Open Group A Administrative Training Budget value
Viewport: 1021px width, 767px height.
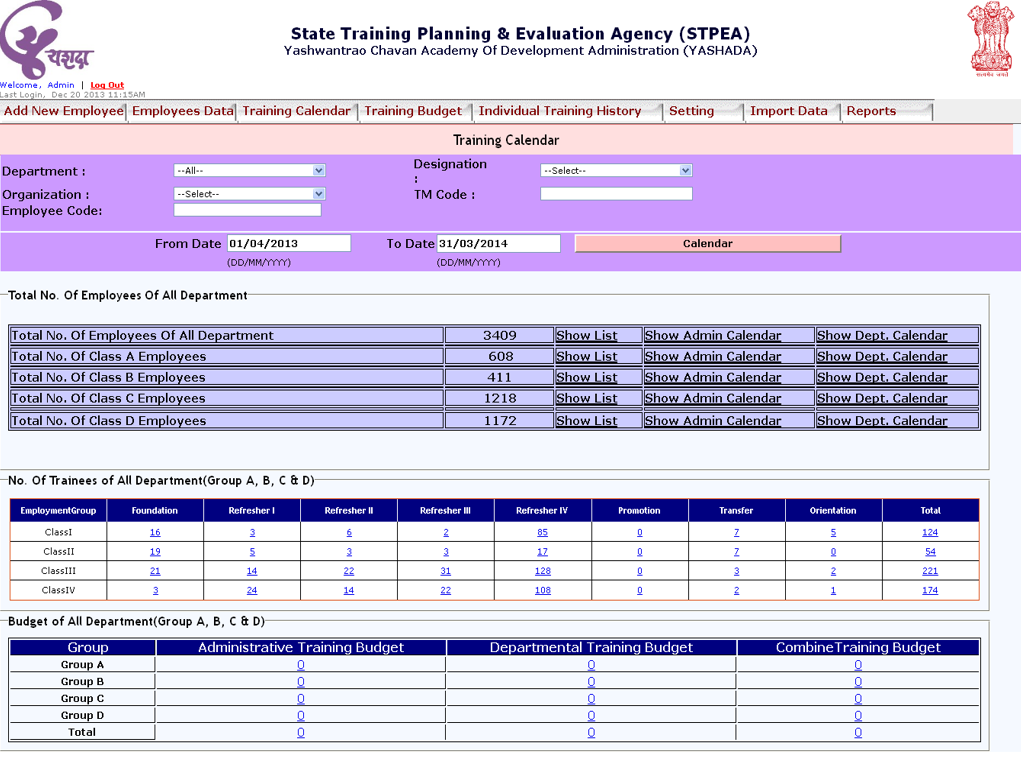tap(300, 665)
